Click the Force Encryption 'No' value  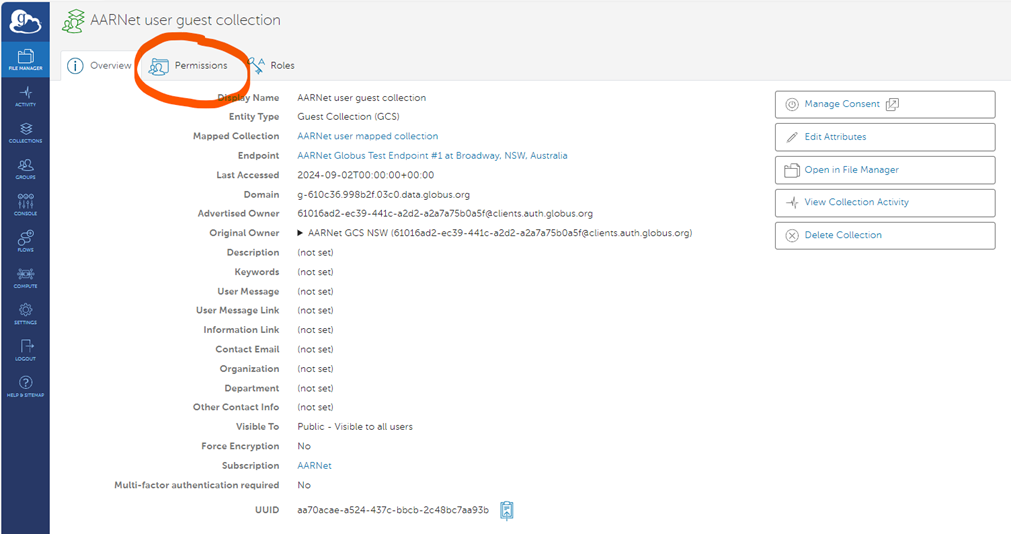[304, 446]
